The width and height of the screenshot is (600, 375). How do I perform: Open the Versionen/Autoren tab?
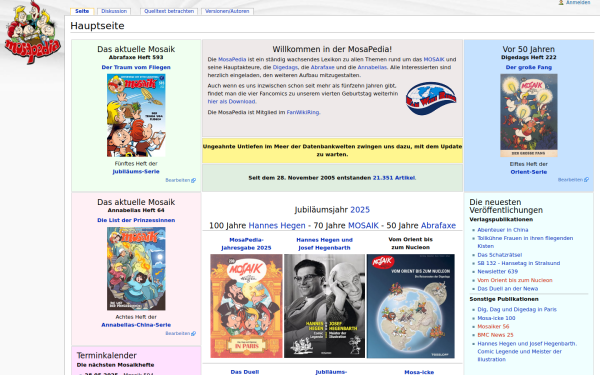(227, 11)
